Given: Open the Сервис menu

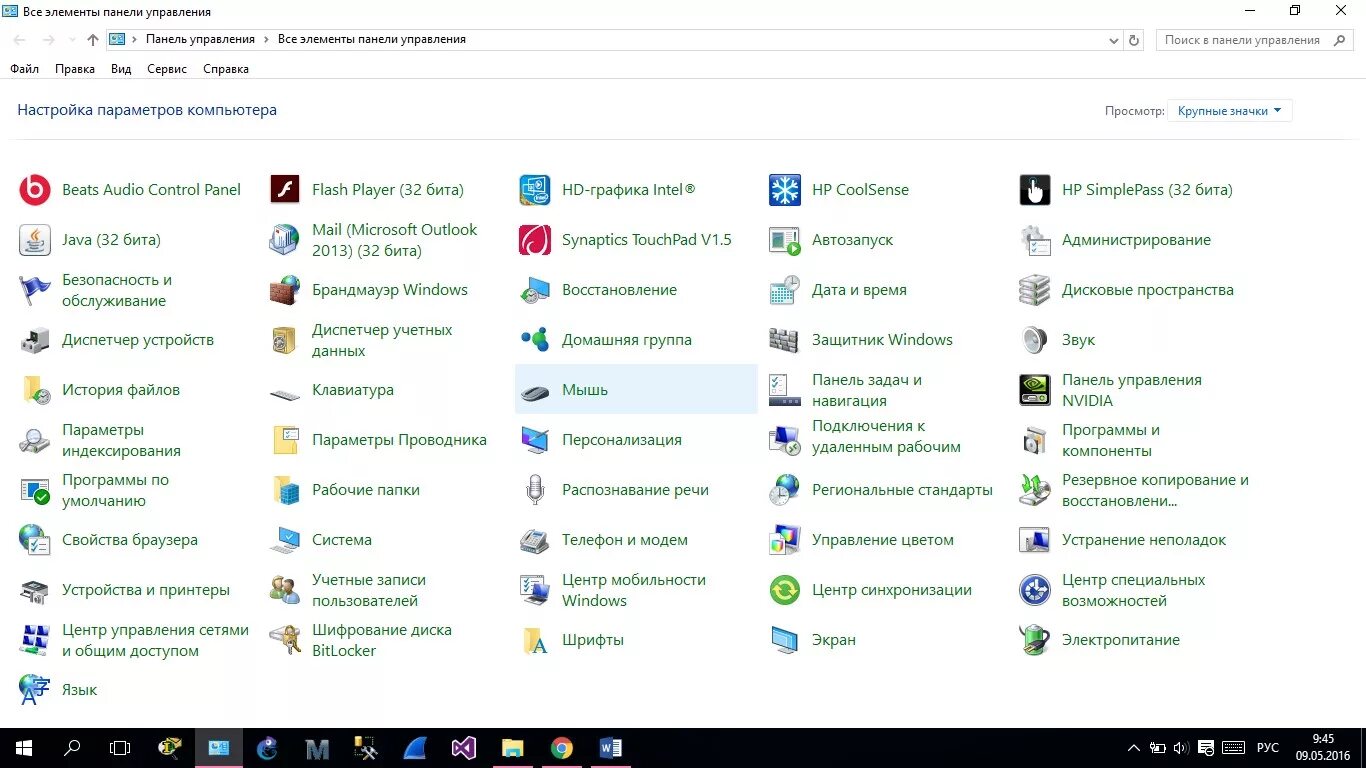Looking at the screenshot, I should (x=167, y=69).
